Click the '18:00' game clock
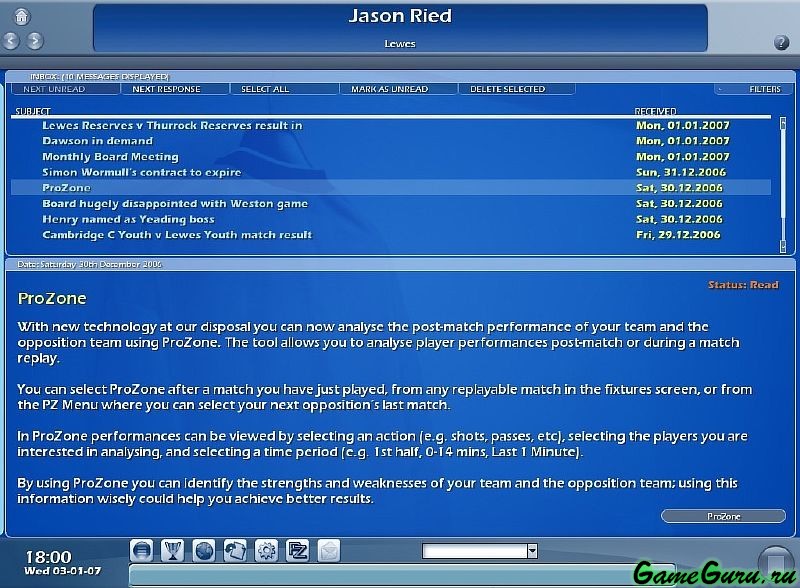Image resolution: width=800 pixels, height=588 pixels. (48, 557)
